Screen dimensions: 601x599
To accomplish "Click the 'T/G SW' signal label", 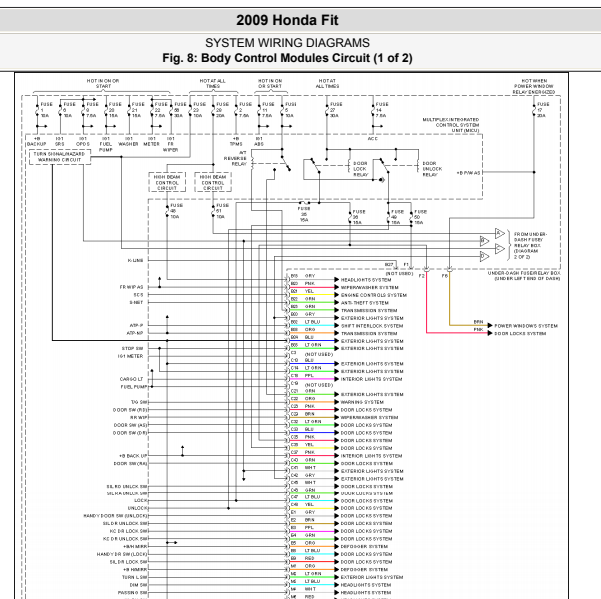I will pos(139,402).
